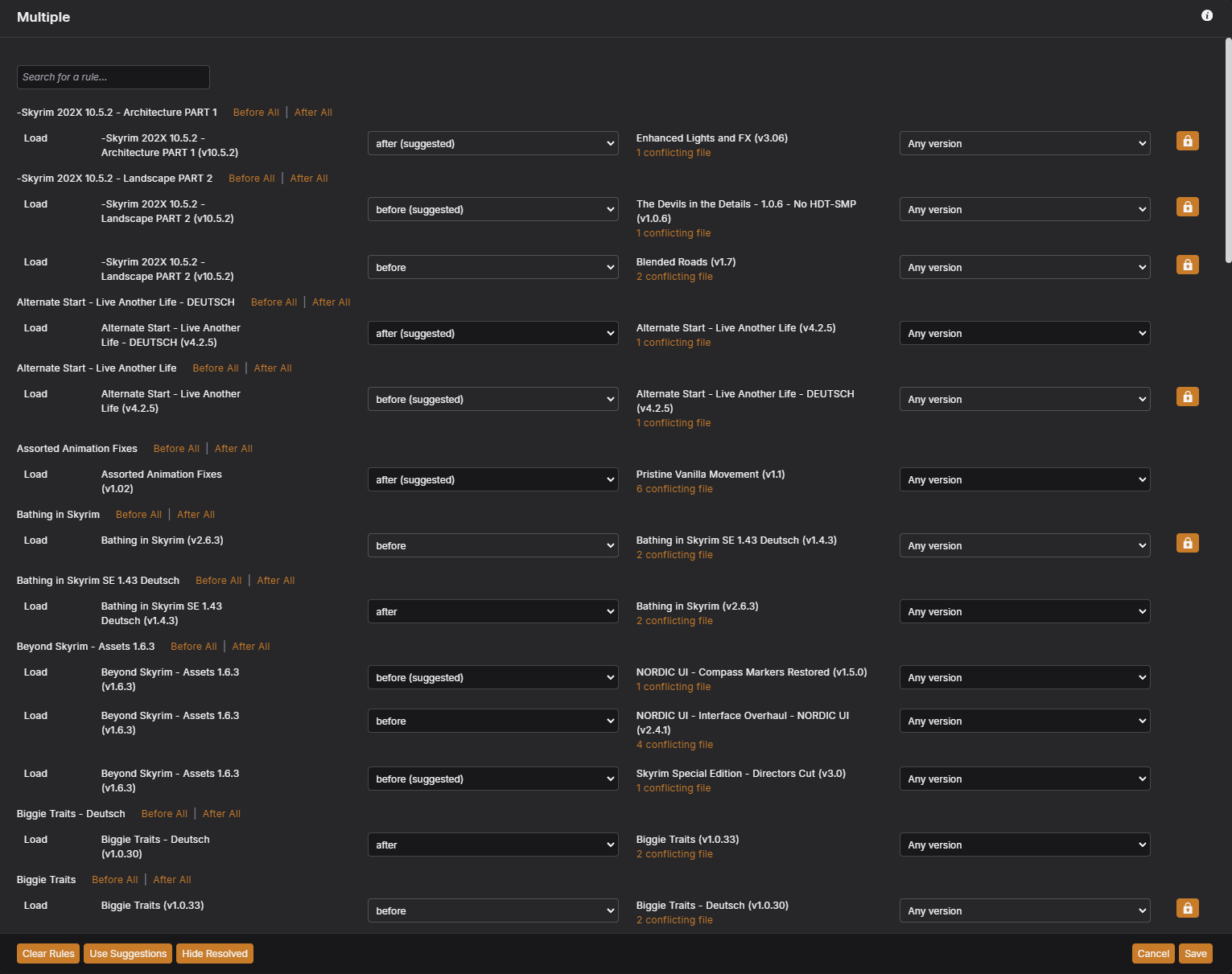Viewport: 1232px width, 974px height.
Task: Open the 6 conflicting file link
Action: [x=674, y=489]
